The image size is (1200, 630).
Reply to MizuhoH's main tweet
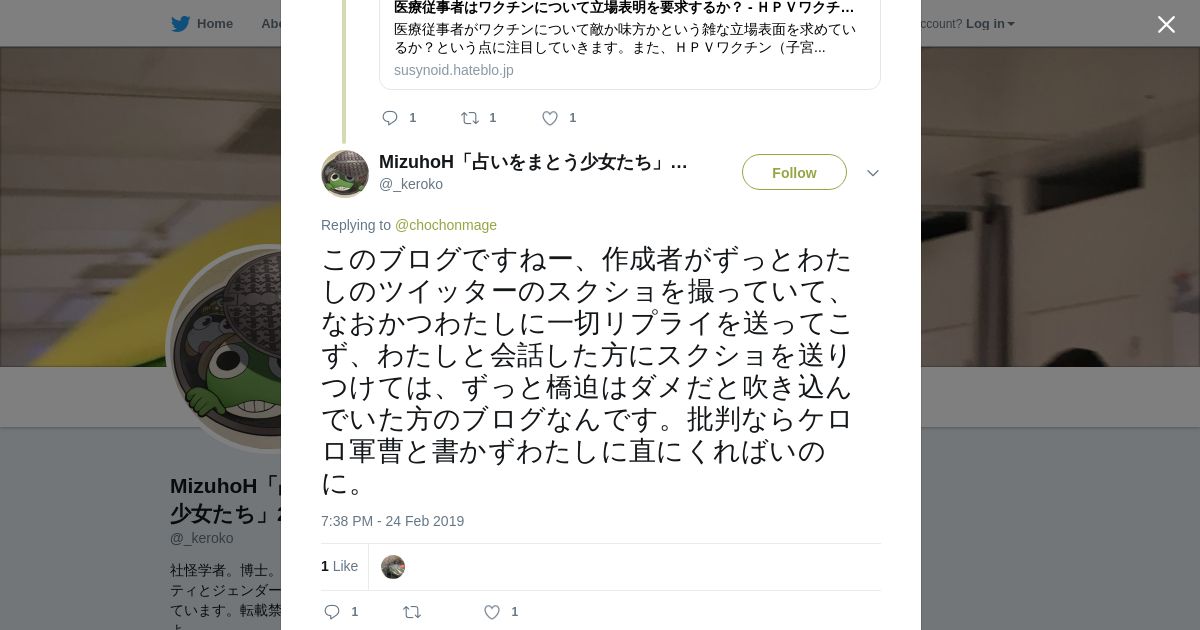[332, 612]
